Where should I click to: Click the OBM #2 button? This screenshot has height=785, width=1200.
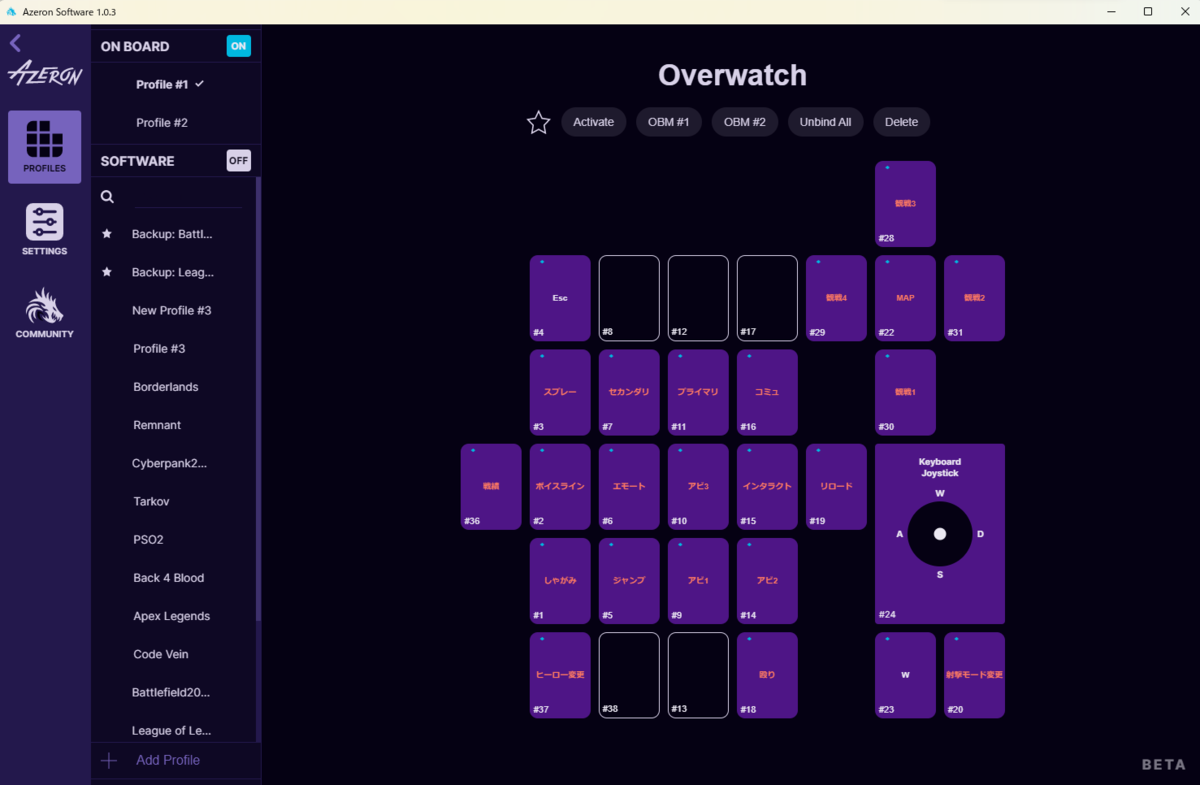(745, 122)
